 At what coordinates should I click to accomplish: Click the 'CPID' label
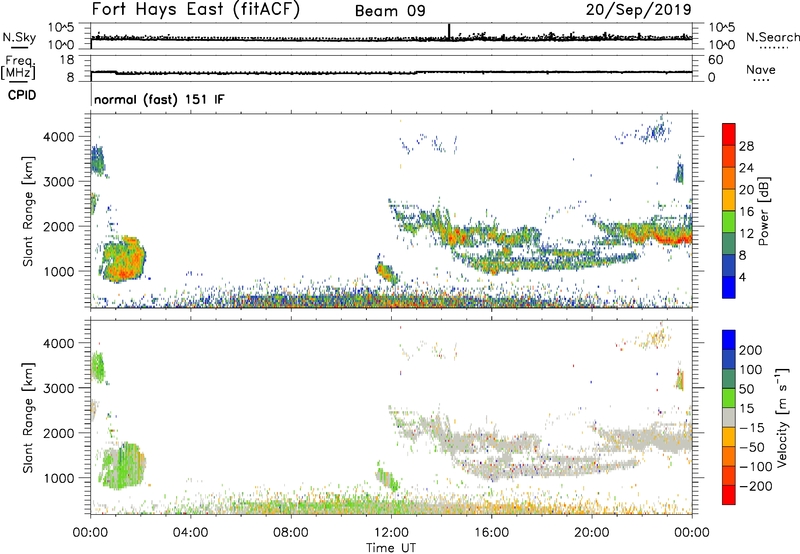pos(22,95)
